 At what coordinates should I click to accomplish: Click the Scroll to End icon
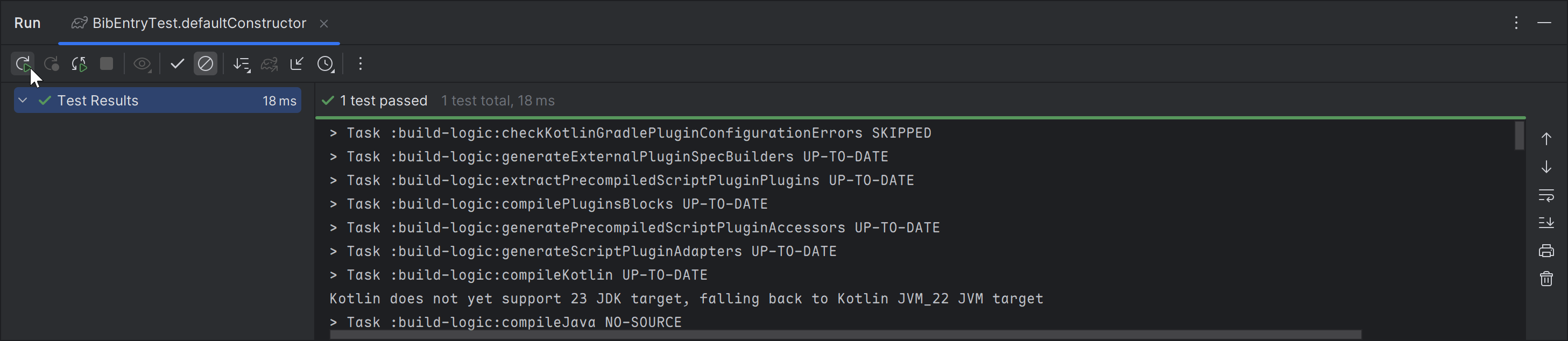point(1546,223)
